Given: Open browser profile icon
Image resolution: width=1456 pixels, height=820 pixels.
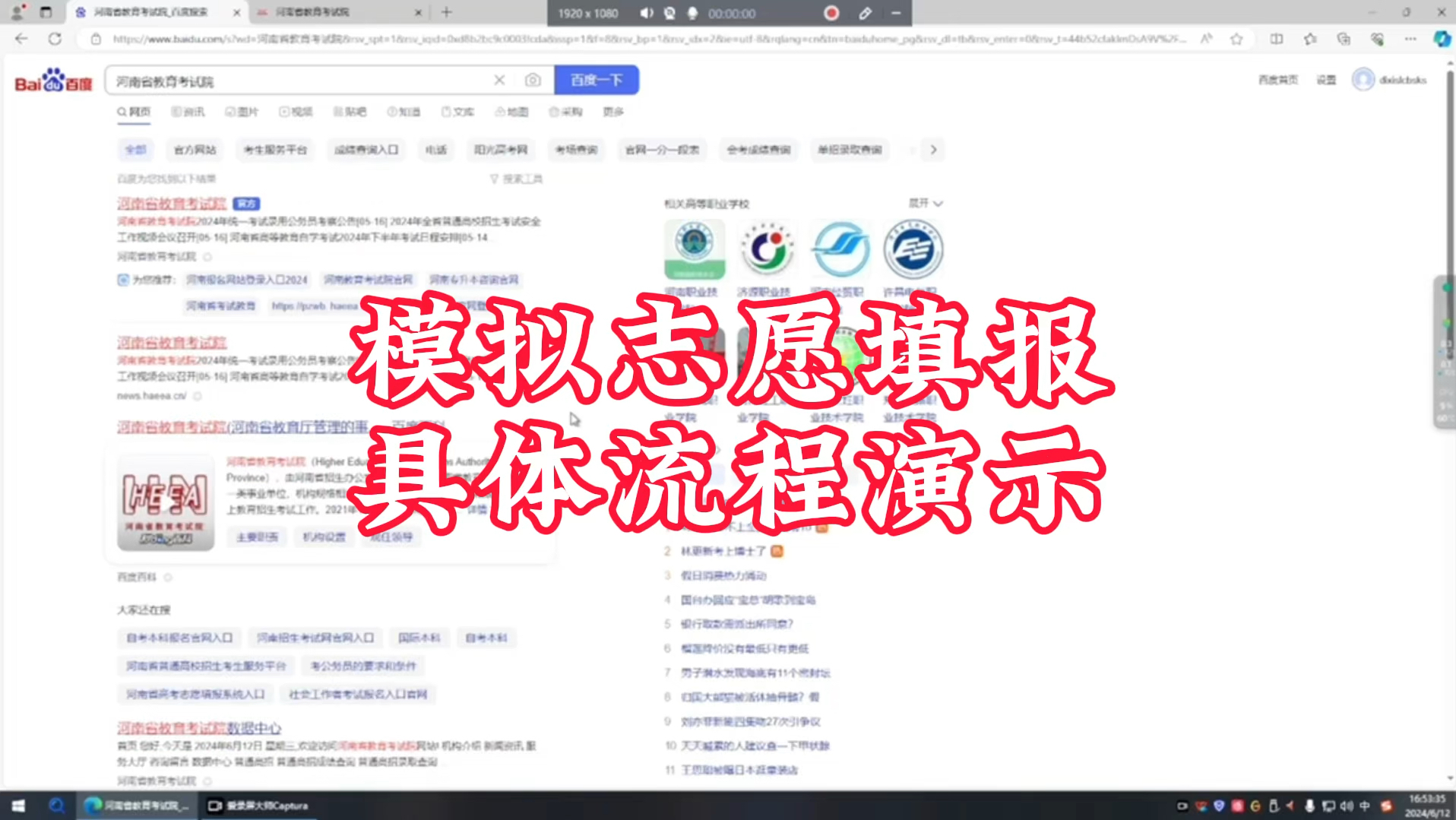Looking at the screenshot, I should pyautogui.click(x=17, y=12).
